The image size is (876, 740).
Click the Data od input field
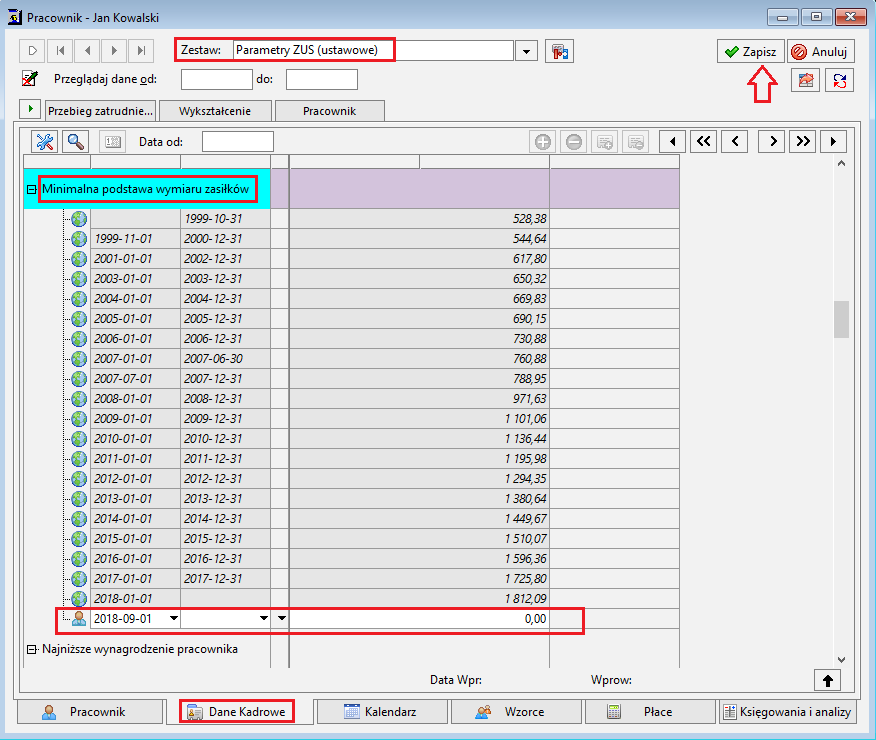point(238,142)
